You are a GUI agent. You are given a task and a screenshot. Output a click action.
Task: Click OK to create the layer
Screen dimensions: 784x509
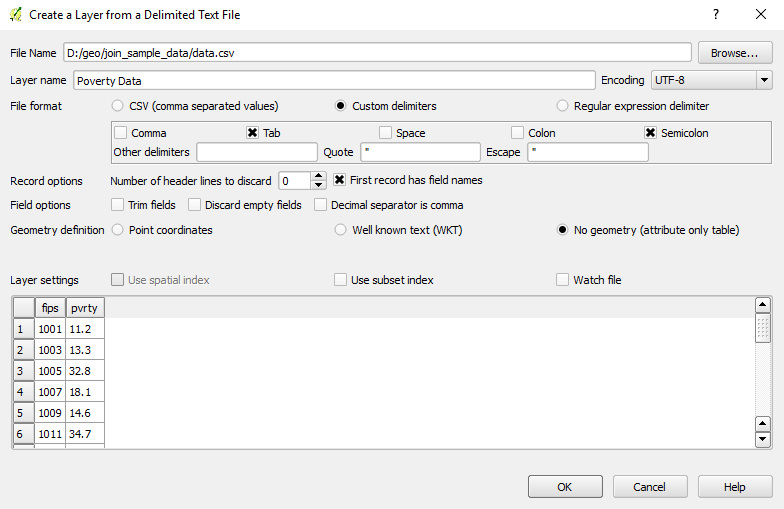click(565, 486)
